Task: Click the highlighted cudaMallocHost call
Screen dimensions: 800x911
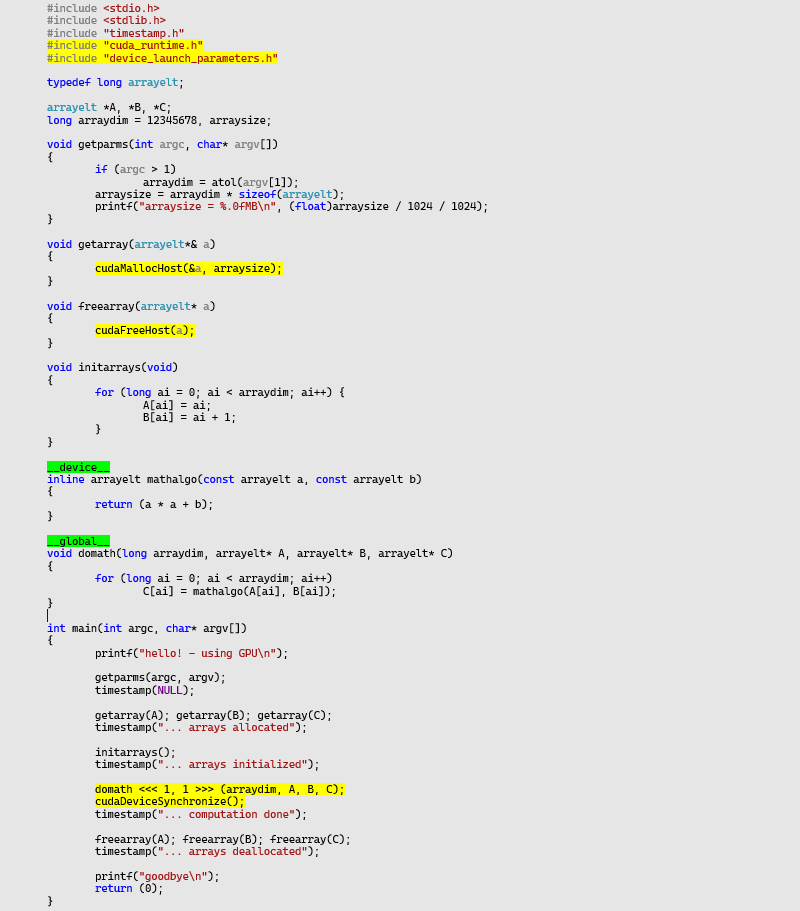Action: click(189, 268)
